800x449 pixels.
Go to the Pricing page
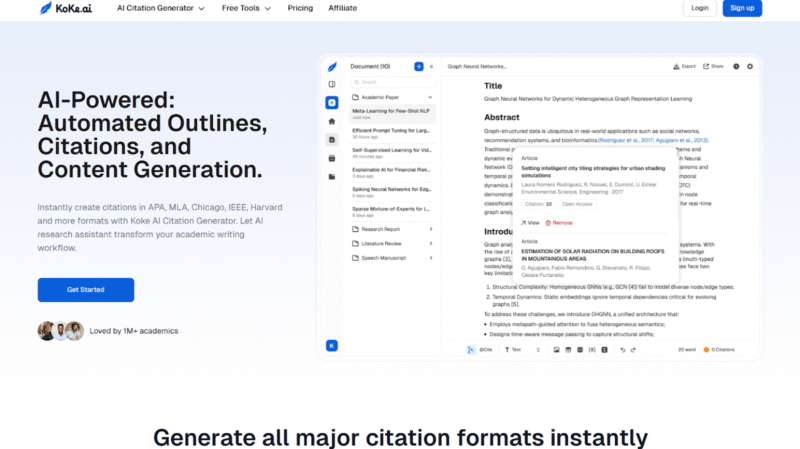(300, 8)
